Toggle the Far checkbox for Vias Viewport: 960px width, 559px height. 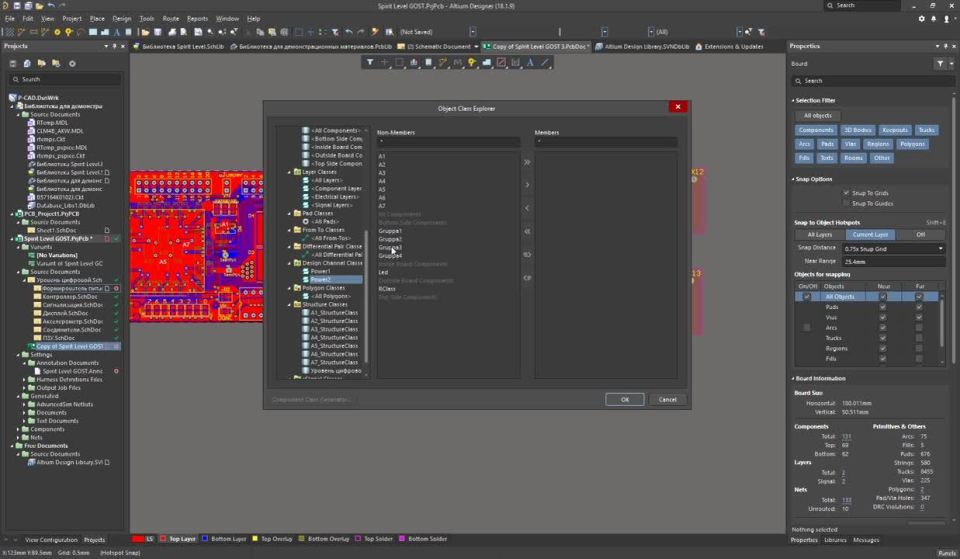[919, 317]
